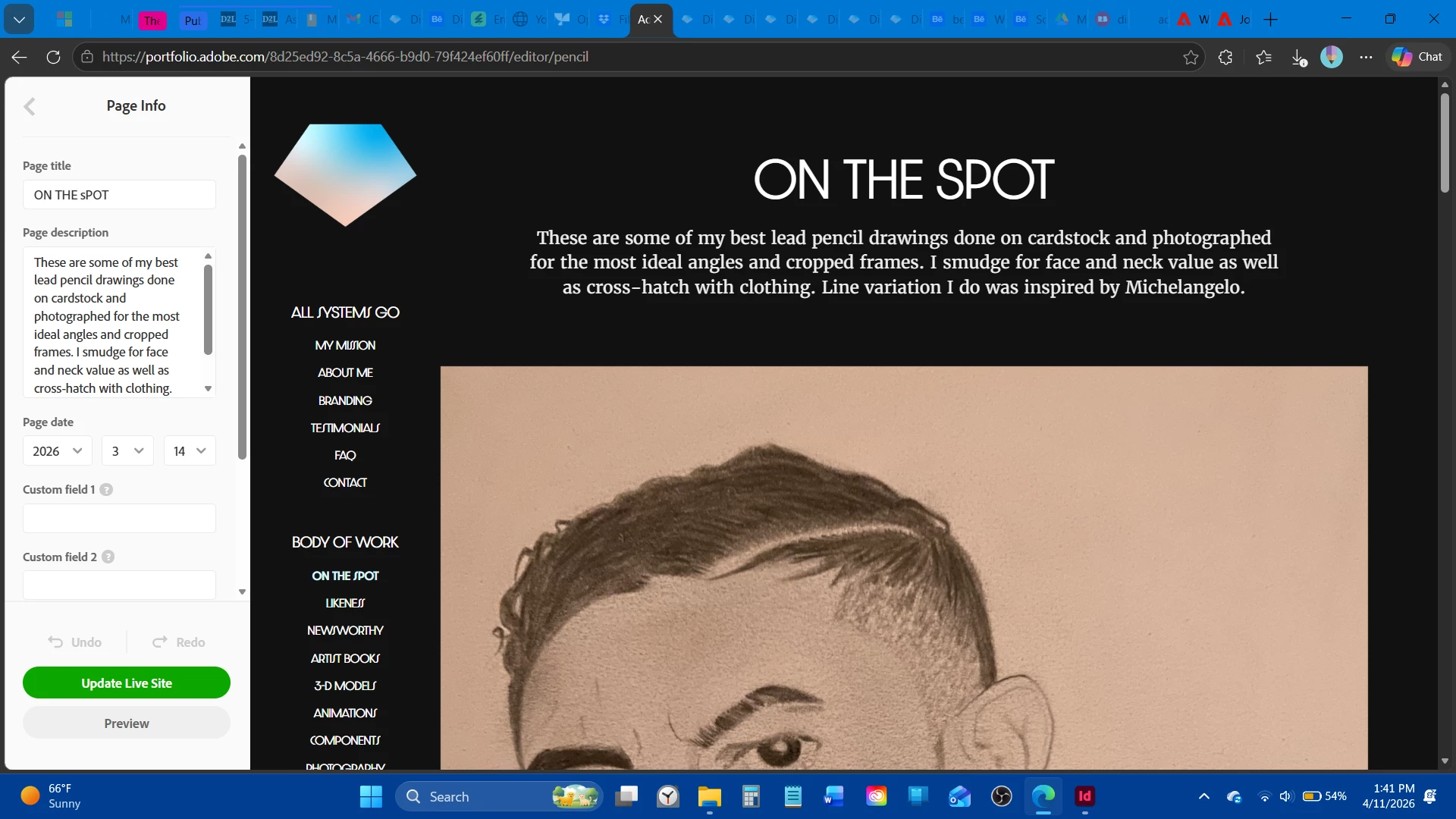Viewport: 1456px width, 819px height.
Task: Open the LIKENESS page in navigation
Action: 345,604
